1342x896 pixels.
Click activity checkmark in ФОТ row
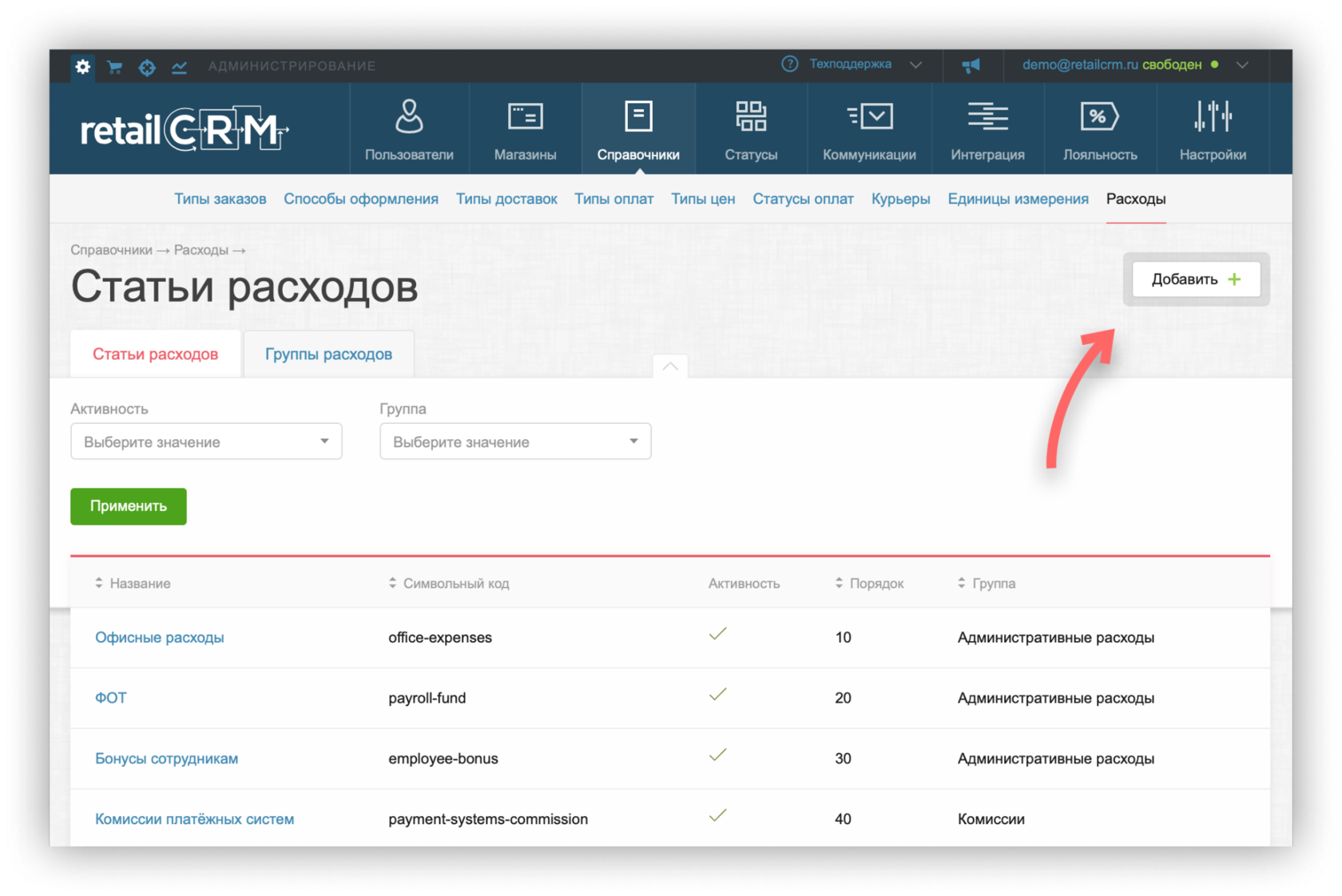pyautogui.click(x=718, y=695)
